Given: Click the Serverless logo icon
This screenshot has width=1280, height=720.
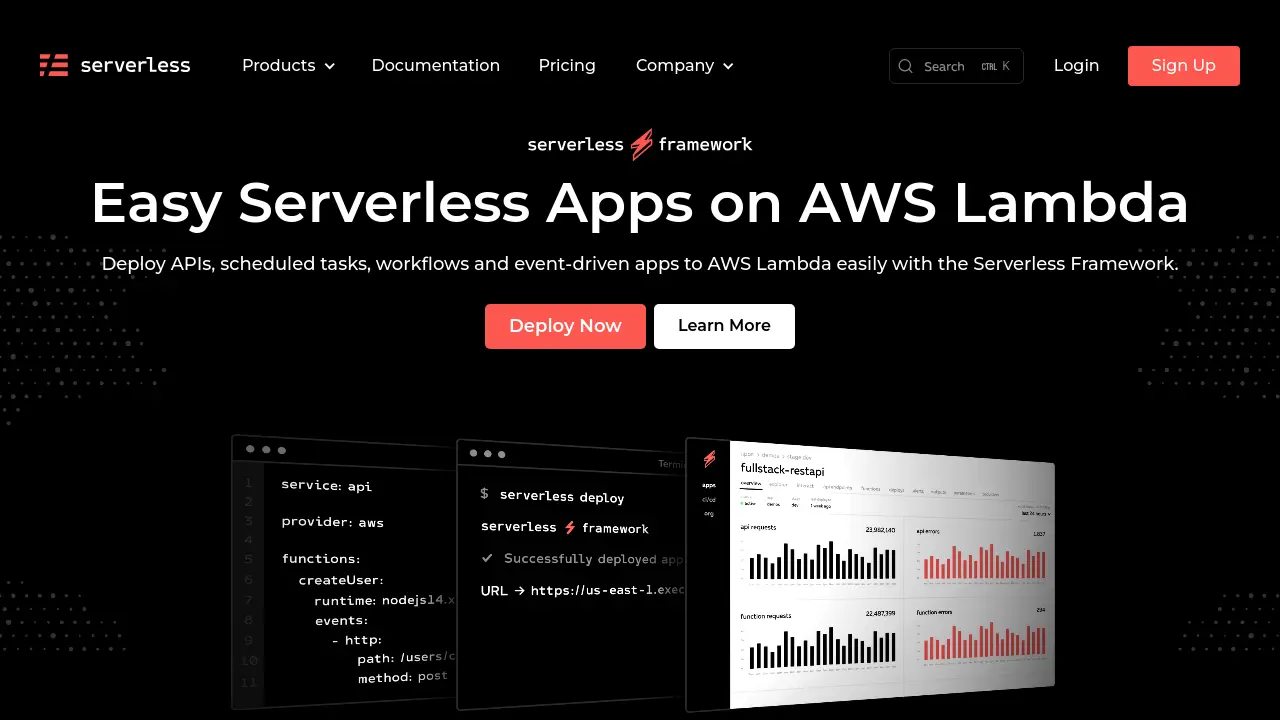Looking at the screenshot, I should 54,65.
